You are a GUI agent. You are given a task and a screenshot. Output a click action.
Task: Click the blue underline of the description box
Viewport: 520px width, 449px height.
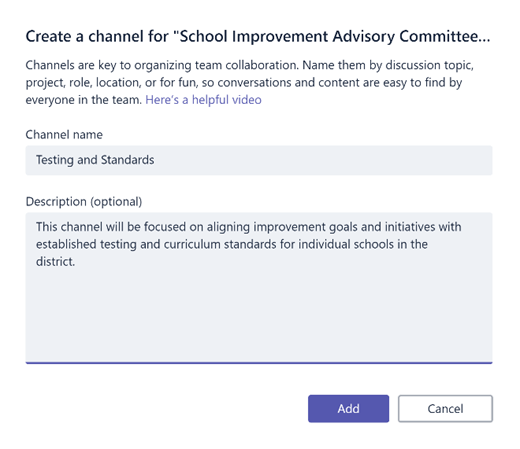[x=259, y=363]
